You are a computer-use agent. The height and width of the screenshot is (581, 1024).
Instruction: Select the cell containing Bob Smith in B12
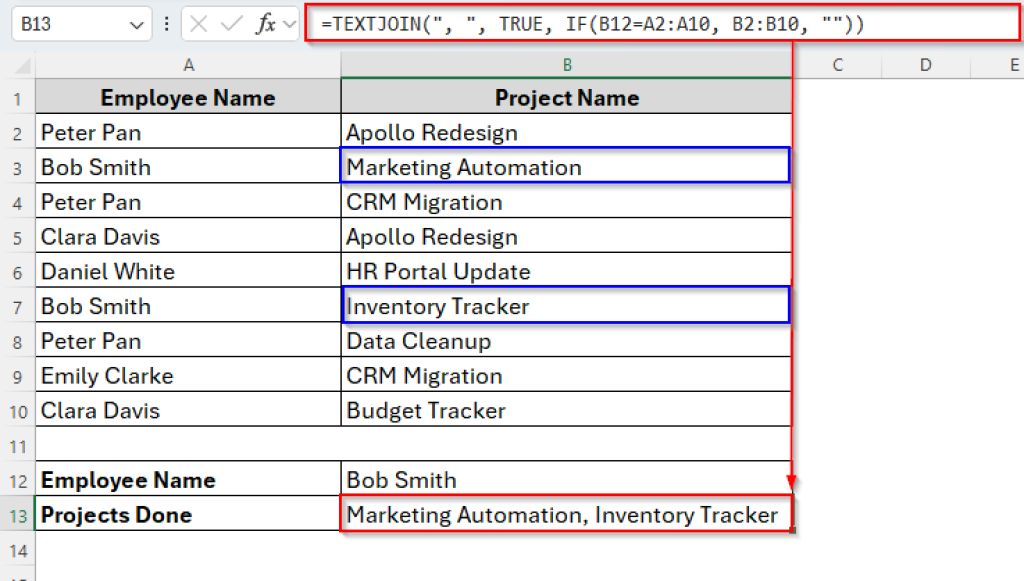566,480
